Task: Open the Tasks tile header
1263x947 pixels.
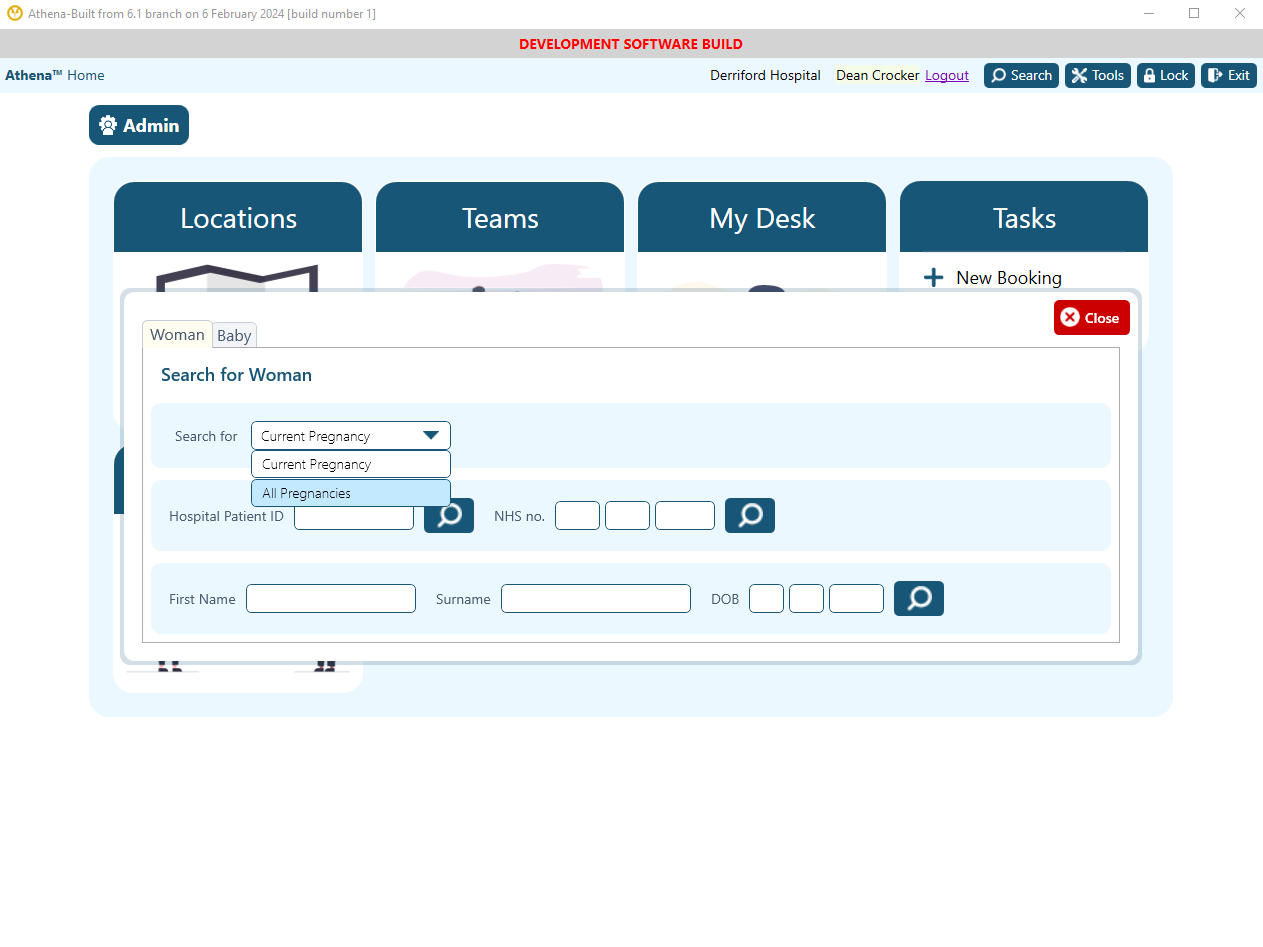Action: click(1024, 218)
